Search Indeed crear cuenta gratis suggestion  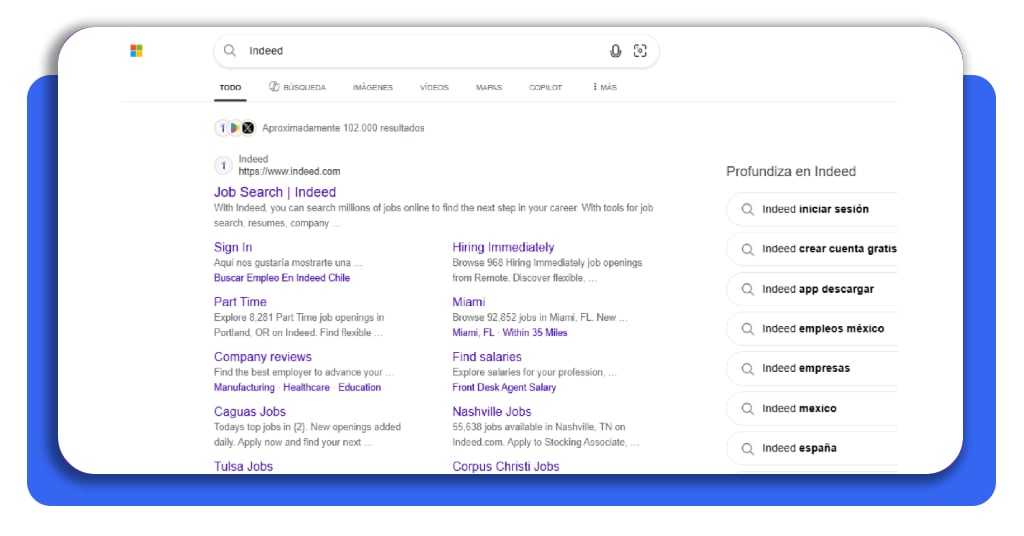coord(812,249)
